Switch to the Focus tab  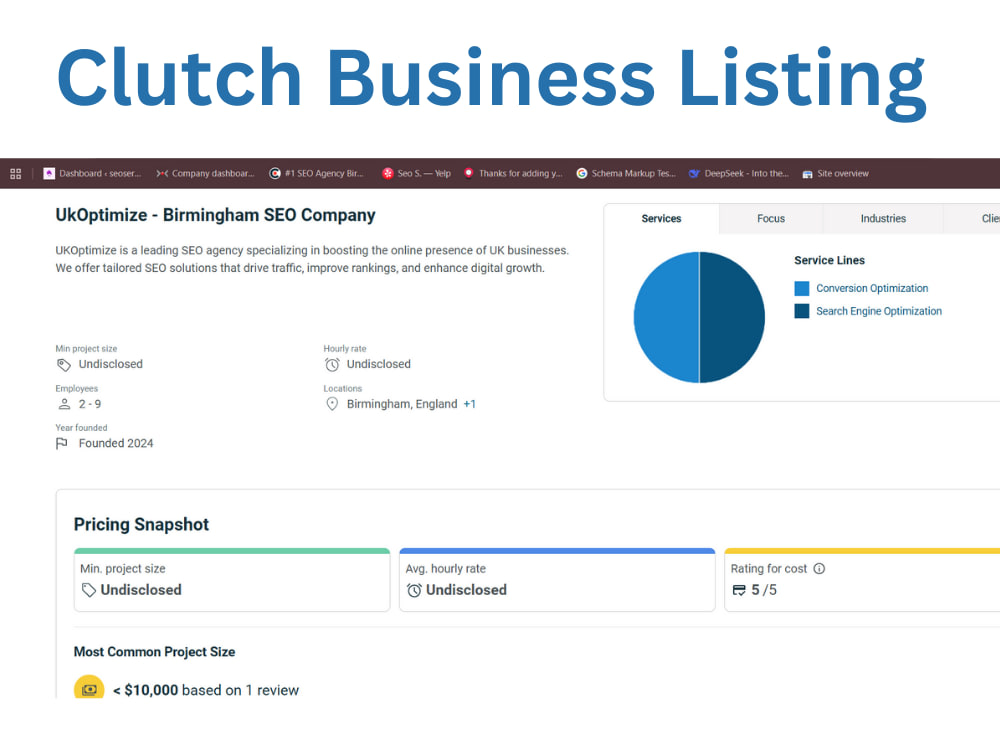click(x=771, y=219)
